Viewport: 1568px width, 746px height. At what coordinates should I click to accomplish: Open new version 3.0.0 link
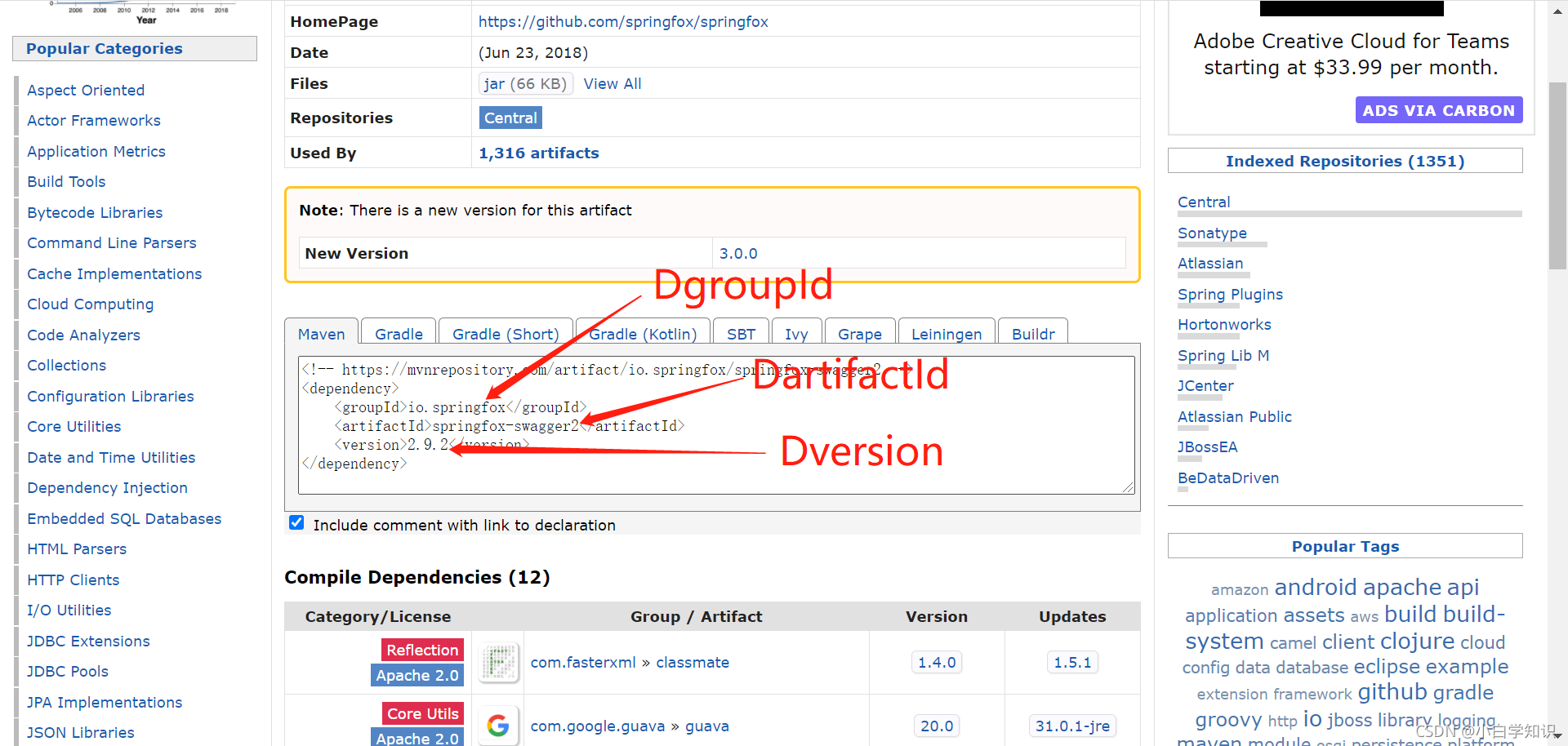click(x=738, y=254)
